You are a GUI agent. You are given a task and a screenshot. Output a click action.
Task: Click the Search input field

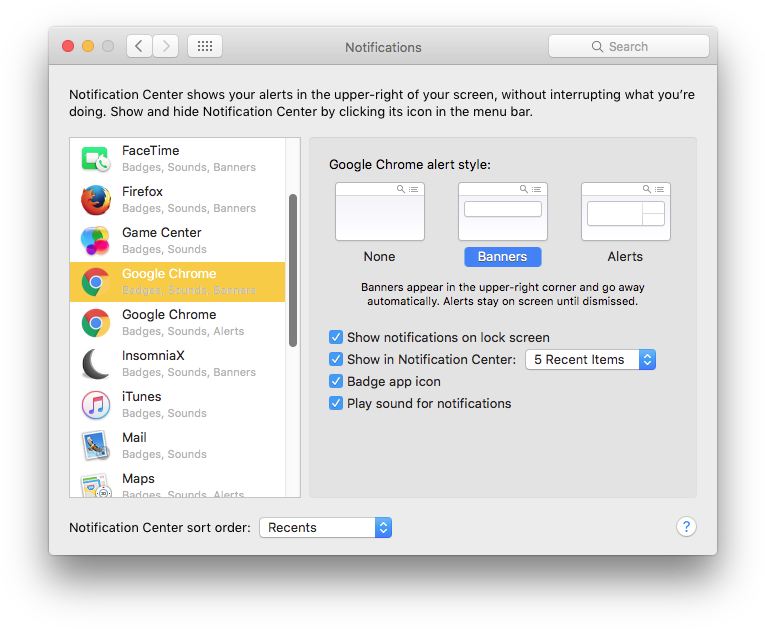point(628,46)
